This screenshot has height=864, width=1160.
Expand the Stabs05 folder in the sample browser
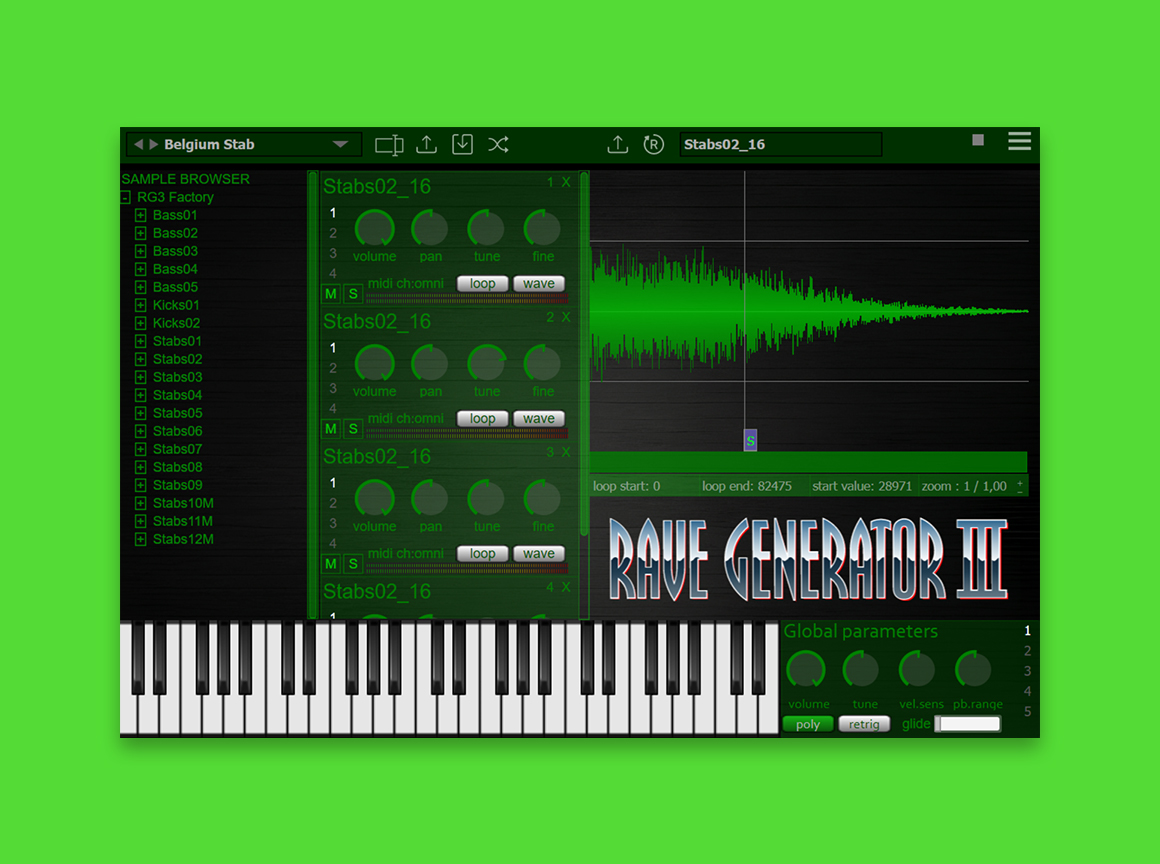pos(139,413)
